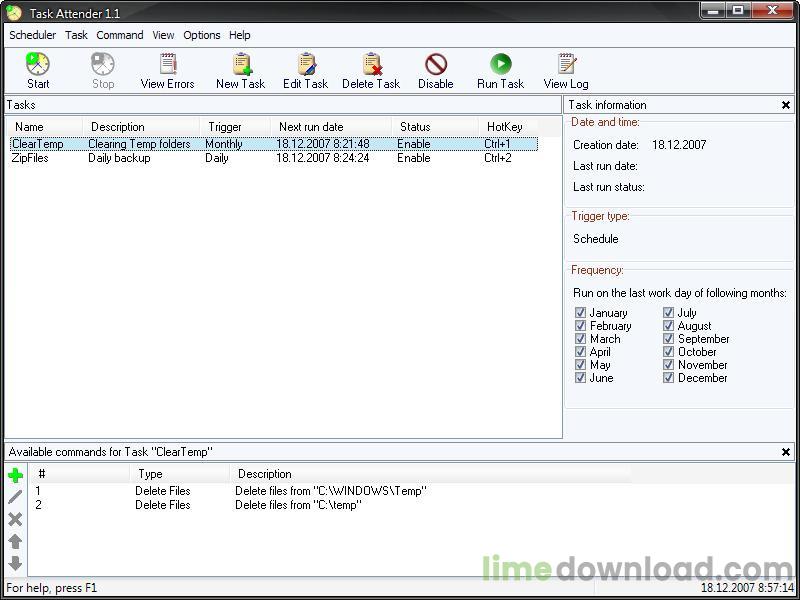Image resolution: width=800 pixels, height=600 pixels.
Task: Uncheck the January month checkbox
Action: [x=580, y=313]
